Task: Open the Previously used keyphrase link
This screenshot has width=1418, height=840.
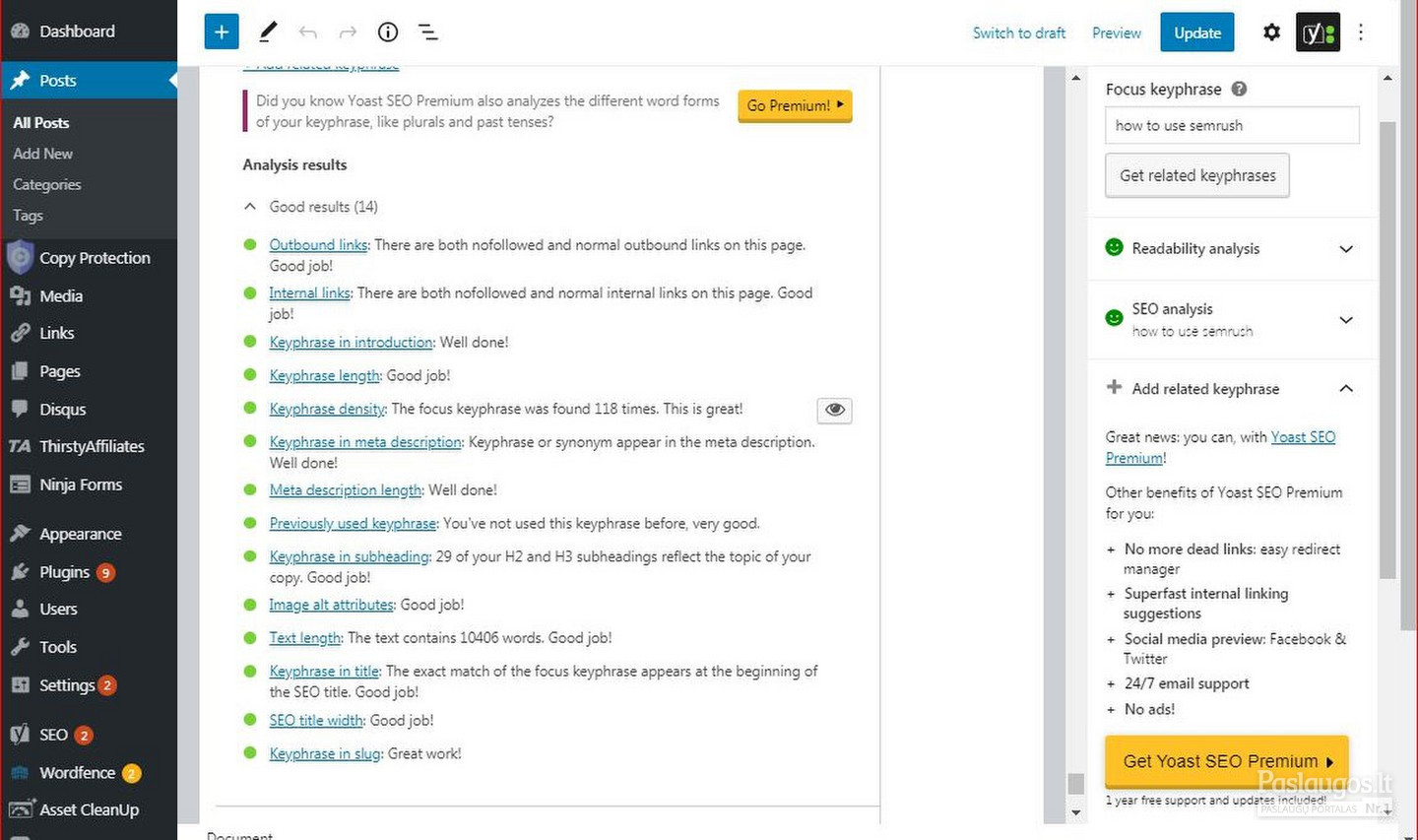Action: click(x=353, y=524)
